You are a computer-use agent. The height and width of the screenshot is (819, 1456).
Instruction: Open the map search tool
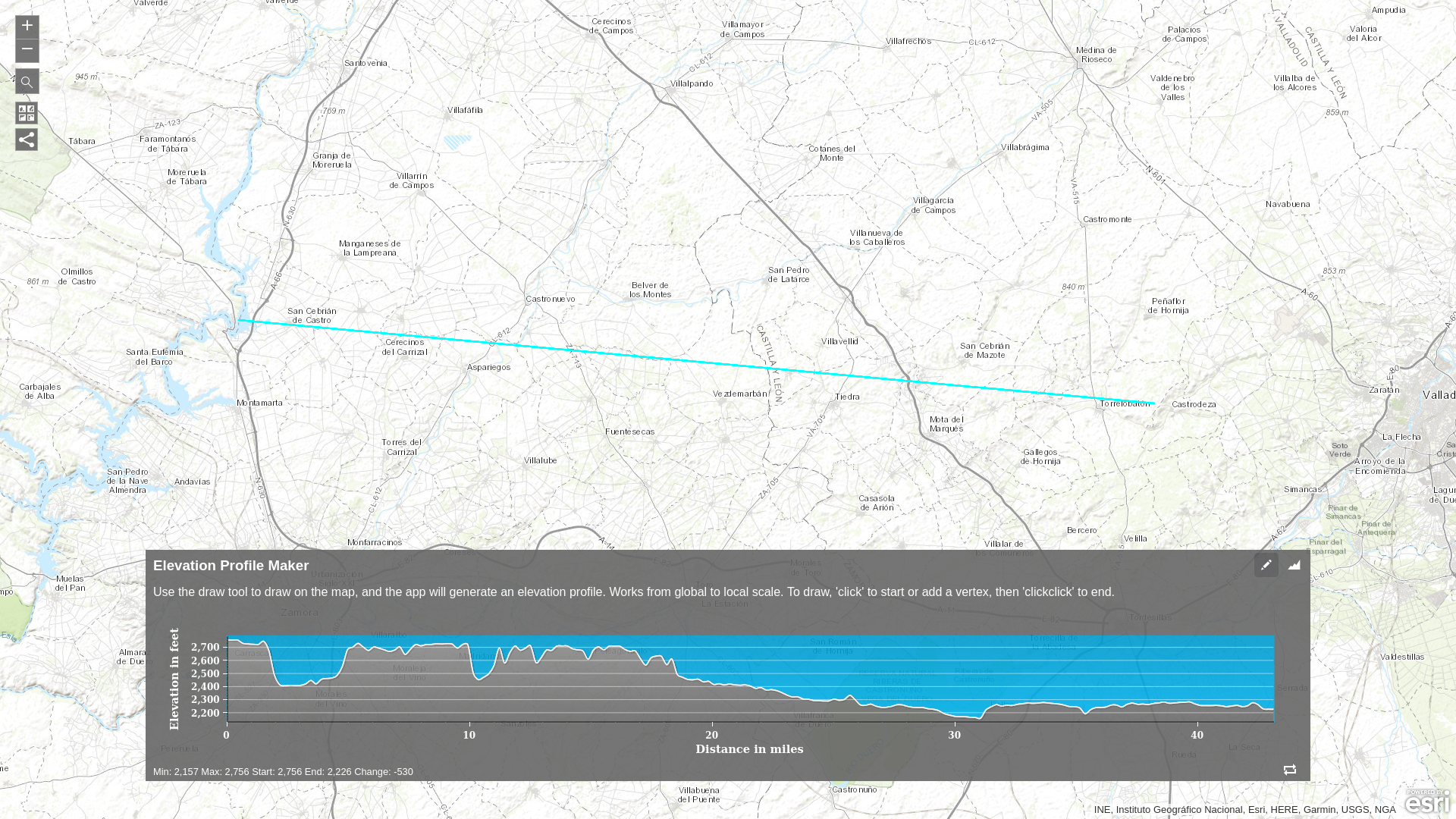pyautogui.click(x=27, y=82)
